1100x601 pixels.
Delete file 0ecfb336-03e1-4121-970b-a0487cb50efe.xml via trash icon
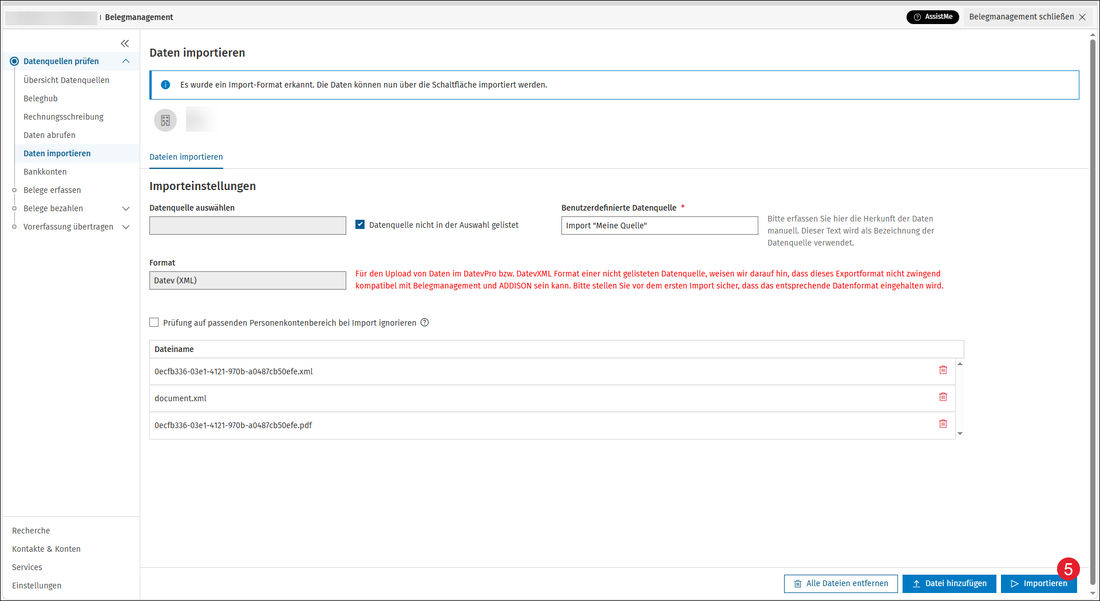(943, 370)
